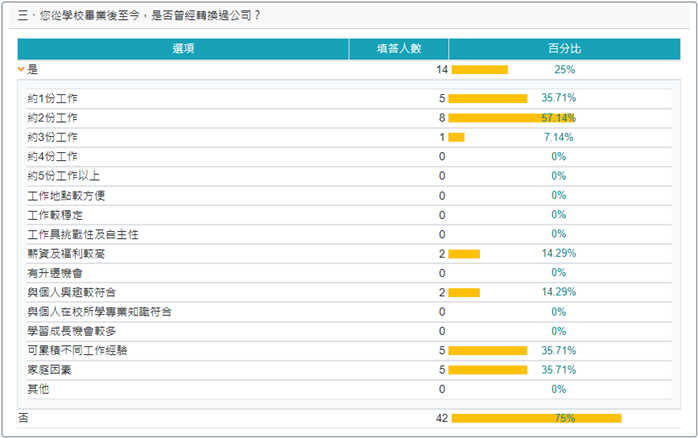The width and height of the screenshot is (698, 438).
Task: Click the 可累積不同工作經驗 option row
Action: click(77, 350)
